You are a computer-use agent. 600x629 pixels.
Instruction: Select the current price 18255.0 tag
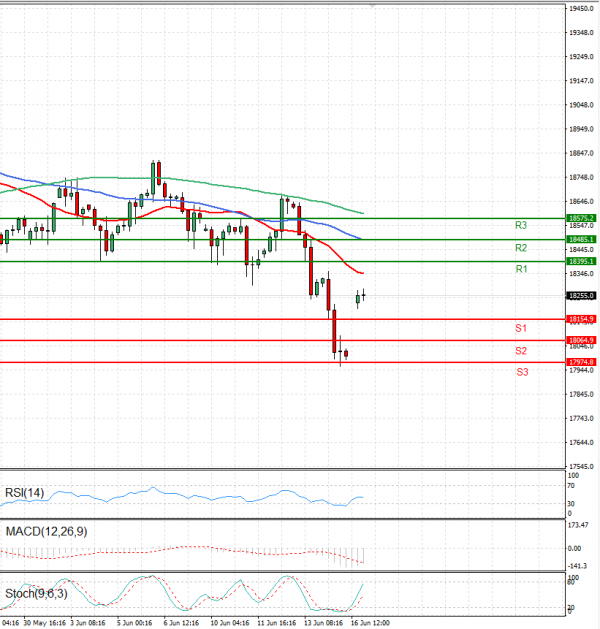(x=581, y=296)
